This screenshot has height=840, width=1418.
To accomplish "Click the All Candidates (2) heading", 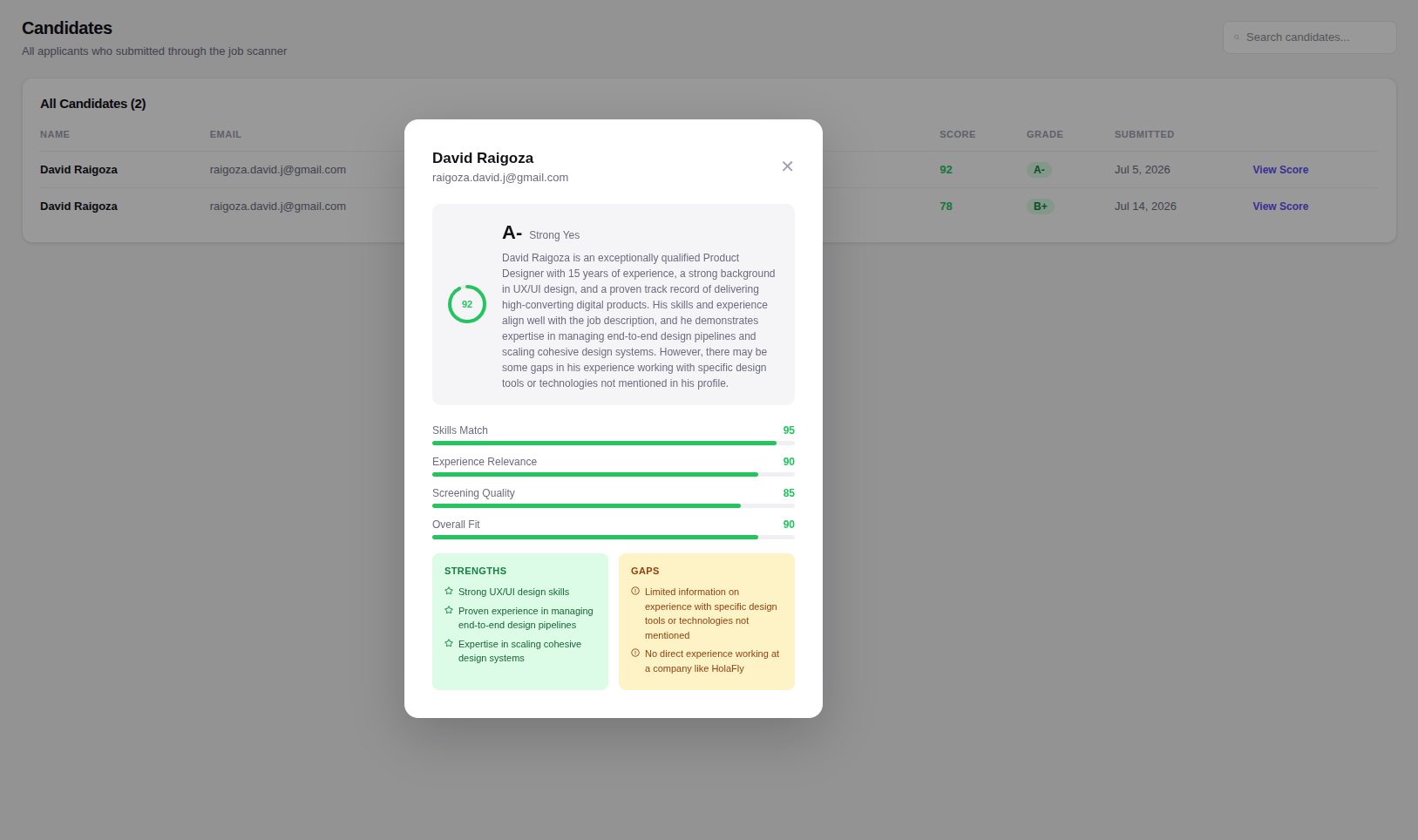I will (92, 104).
